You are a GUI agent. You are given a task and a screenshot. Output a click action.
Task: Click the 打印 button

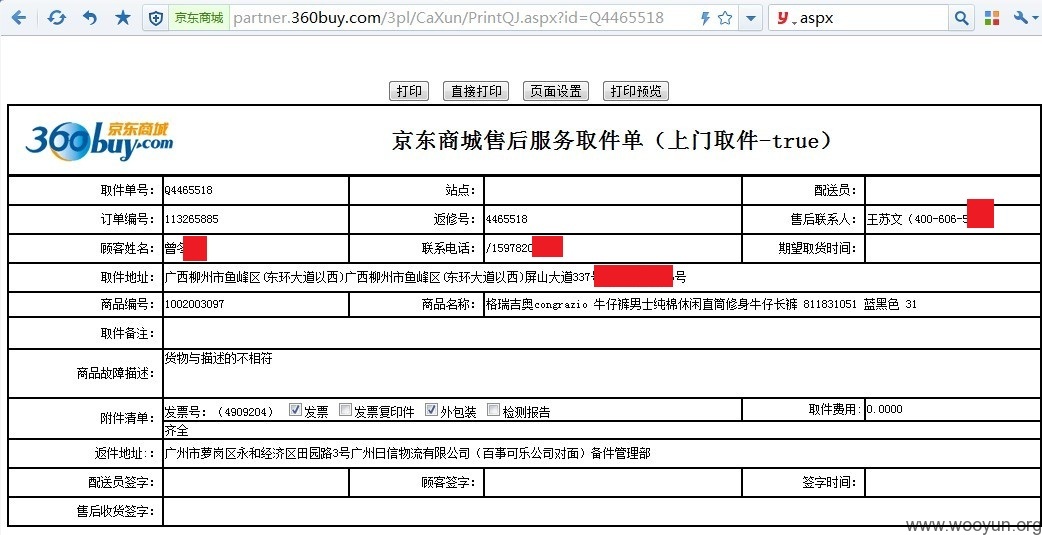tap(409, 91)
